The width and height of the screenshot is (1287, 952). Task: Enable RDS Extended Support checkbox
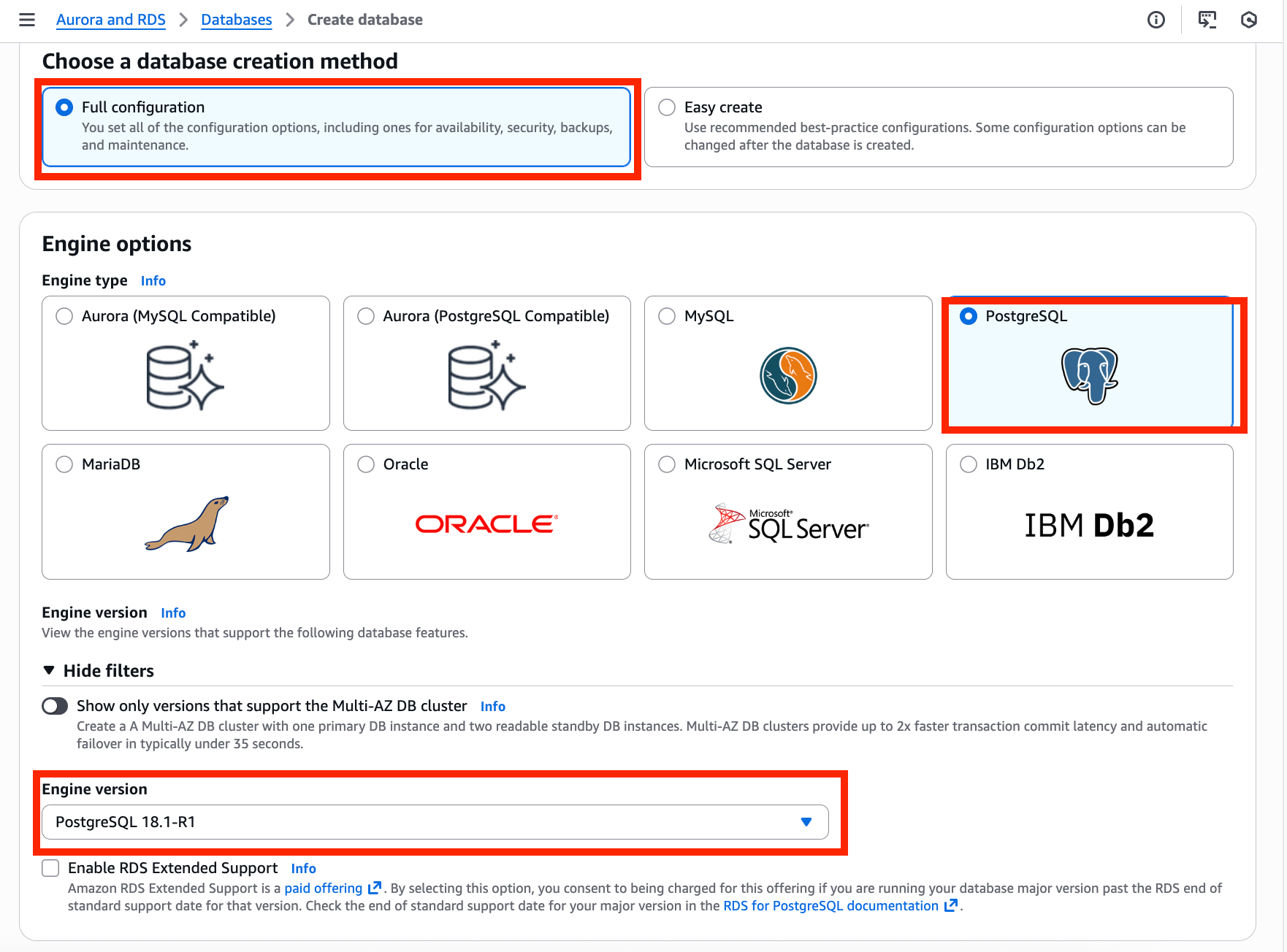[50, 868]
